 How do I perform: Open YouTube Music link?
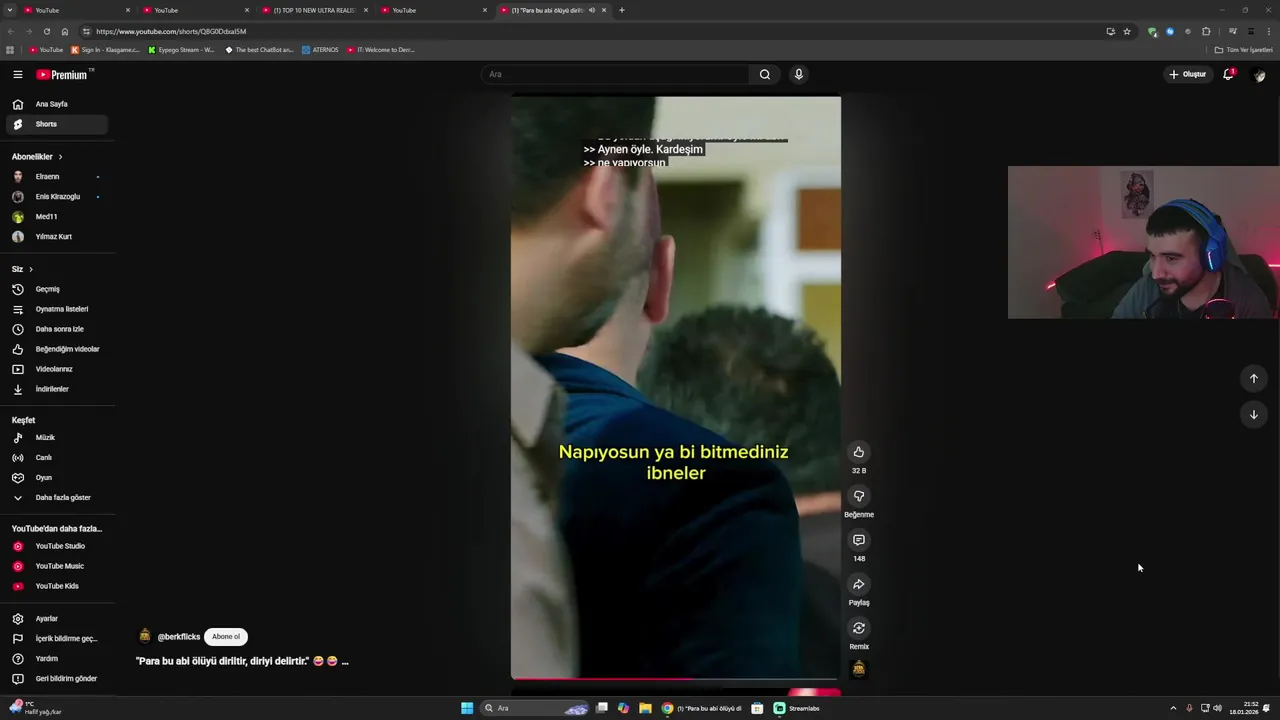pos(56,566)
